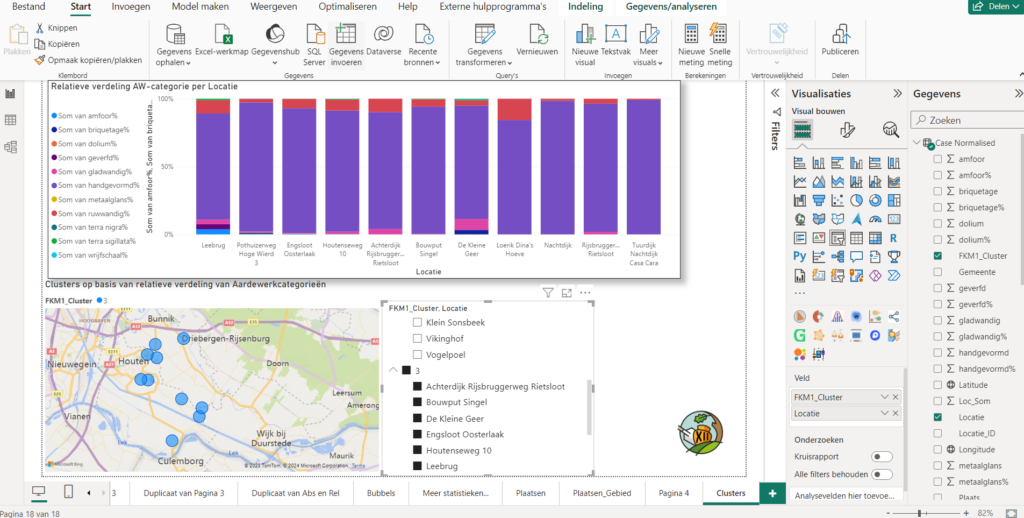The height and width of the screenshot is (518, 1024).
Task: Add a new page with plus button
Action: (x=772, y=493)
